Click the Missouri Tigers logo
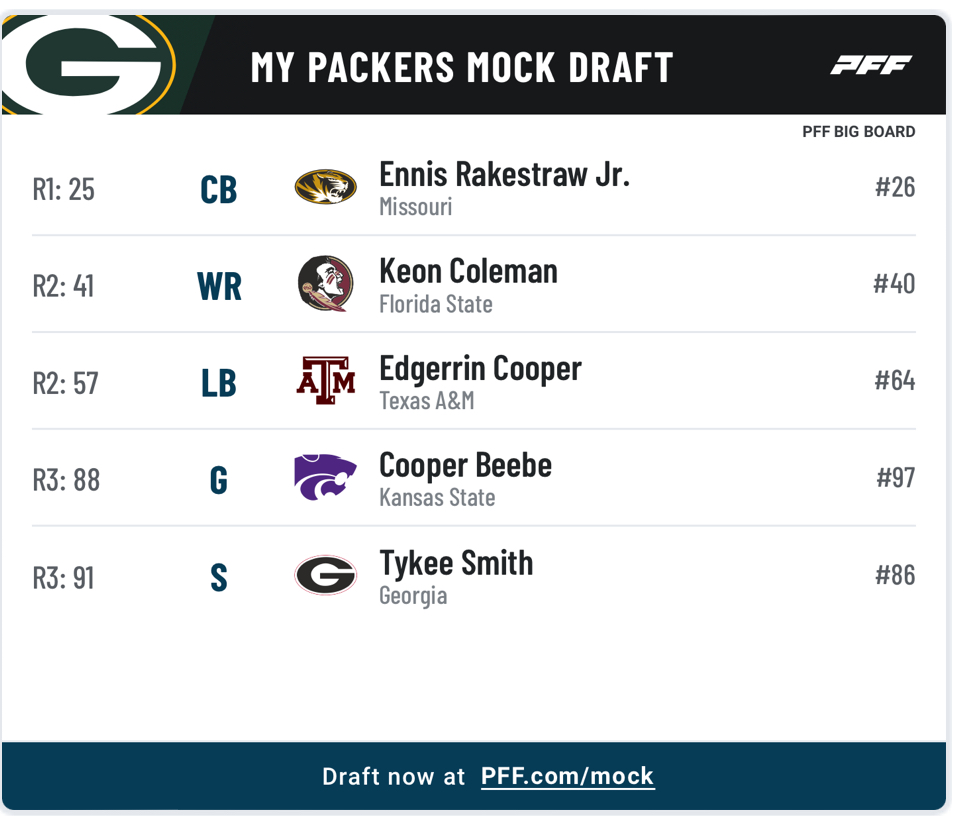 click(325, 187)
